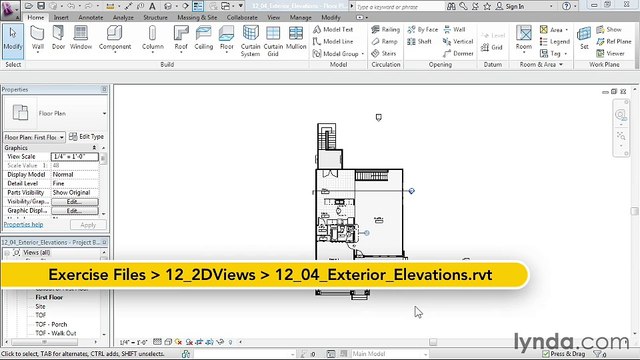
Task: Click the view scale 1/4" = 1'-0" in view control bar
Action: pos(133,342)
